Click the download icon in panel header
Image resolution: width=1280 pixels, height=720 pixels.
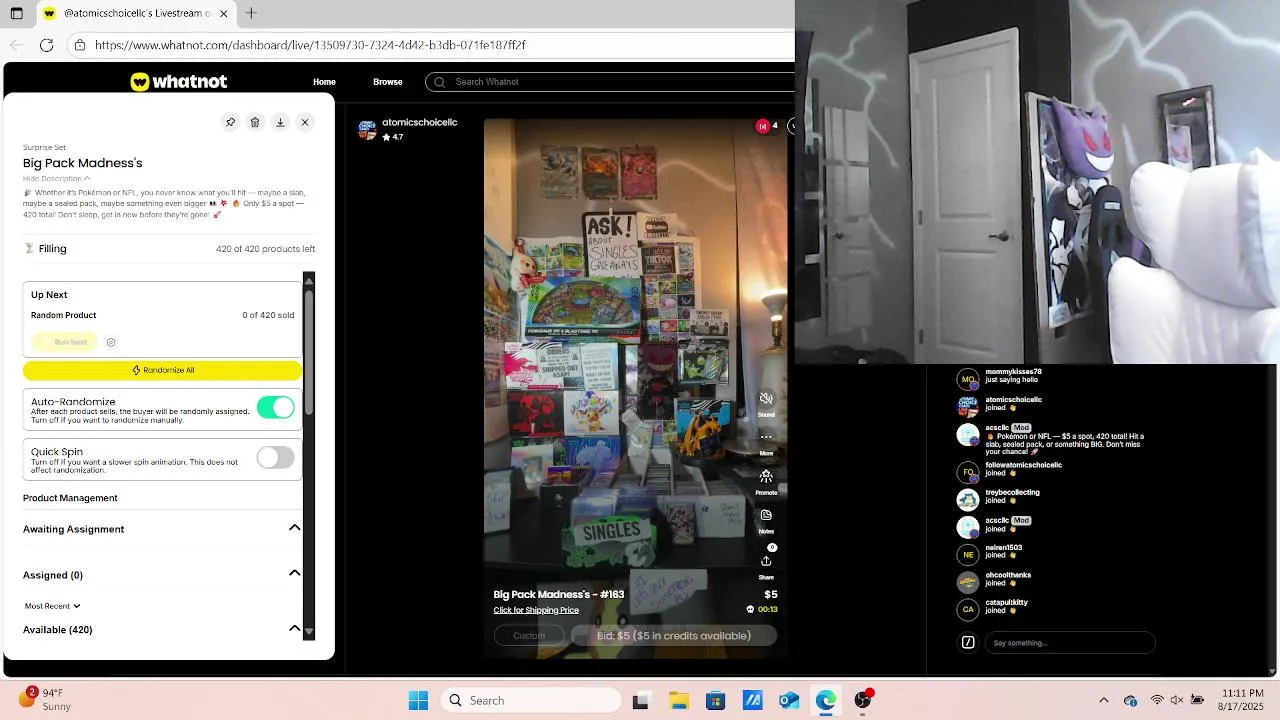click(280, 122)
